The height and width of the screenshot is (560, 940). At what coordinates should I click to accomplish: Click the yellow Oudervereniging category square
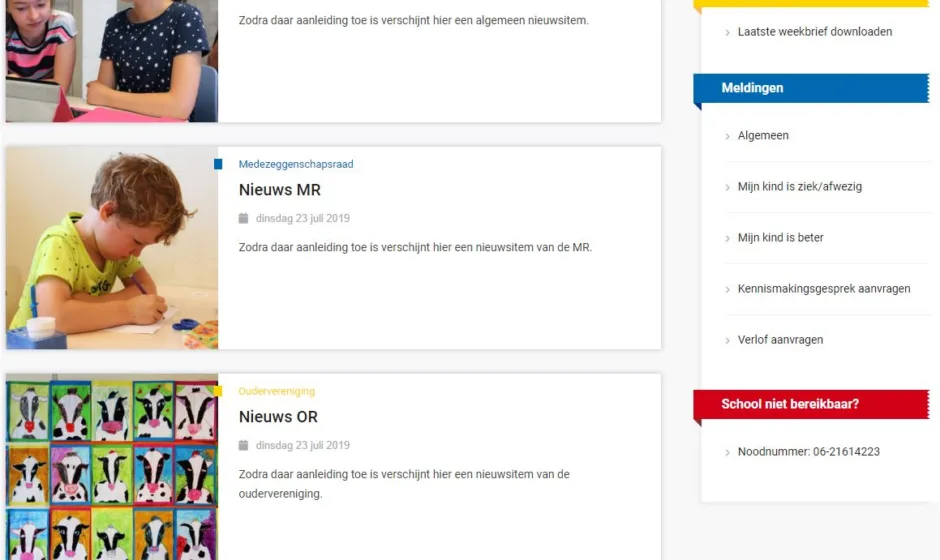click(x=218, y=391)
